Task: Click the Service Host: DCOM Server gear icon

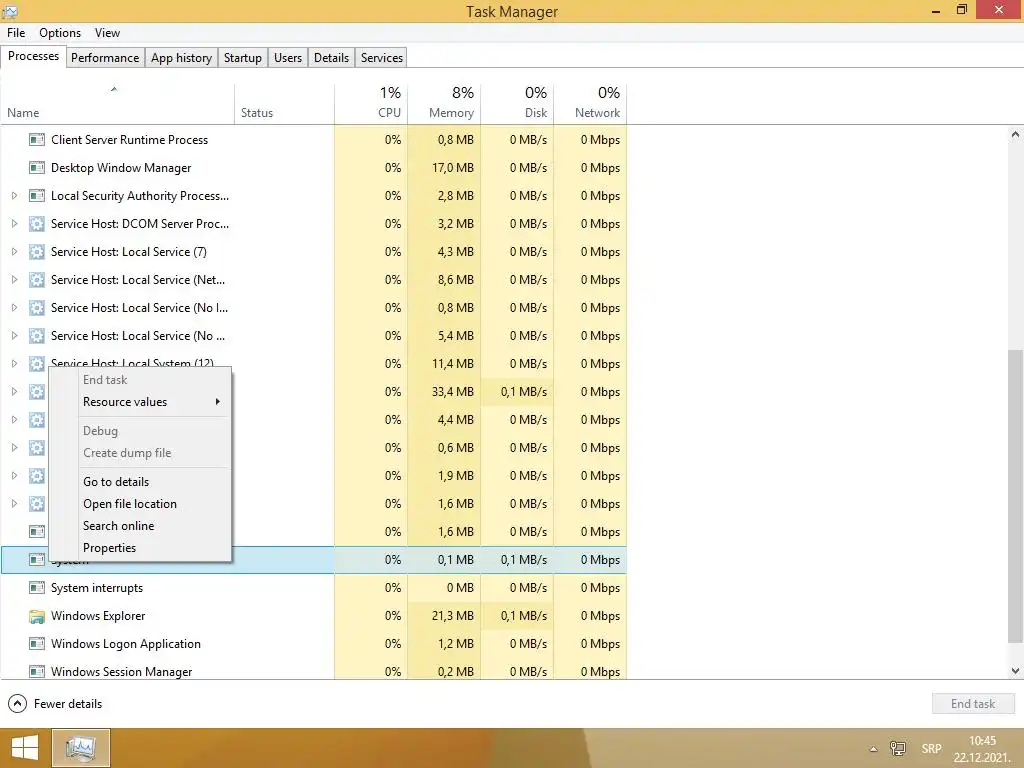Action: click(x=37, y=224)
